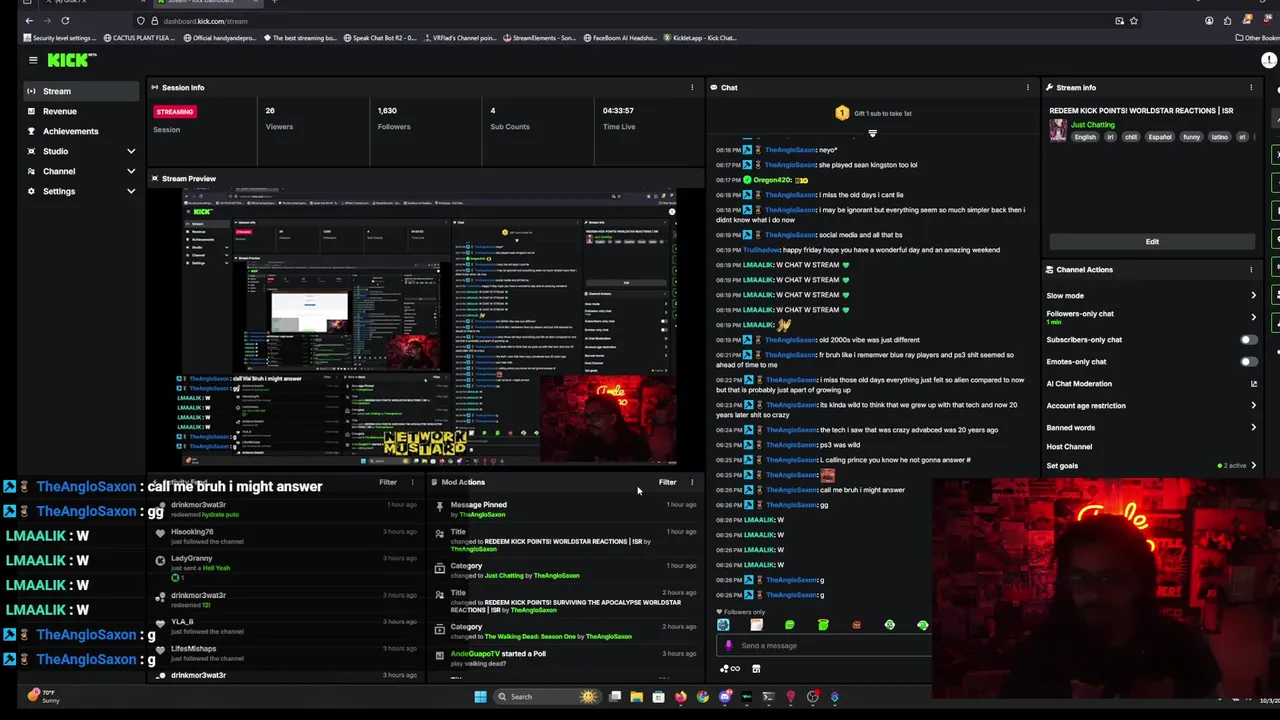Image resolution: width=1280 pixels, height=720 pixels.
Task: Open Slow mode settings chevron
Action: (x=1253, y=295)
